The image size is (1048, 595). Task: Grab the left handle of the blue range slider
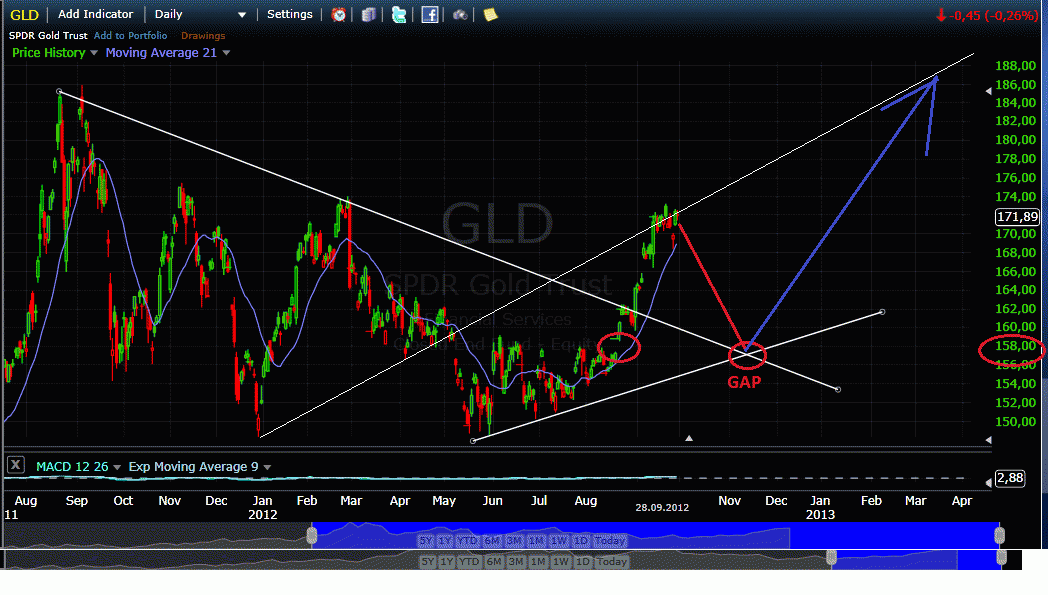[x=311, y=536]
